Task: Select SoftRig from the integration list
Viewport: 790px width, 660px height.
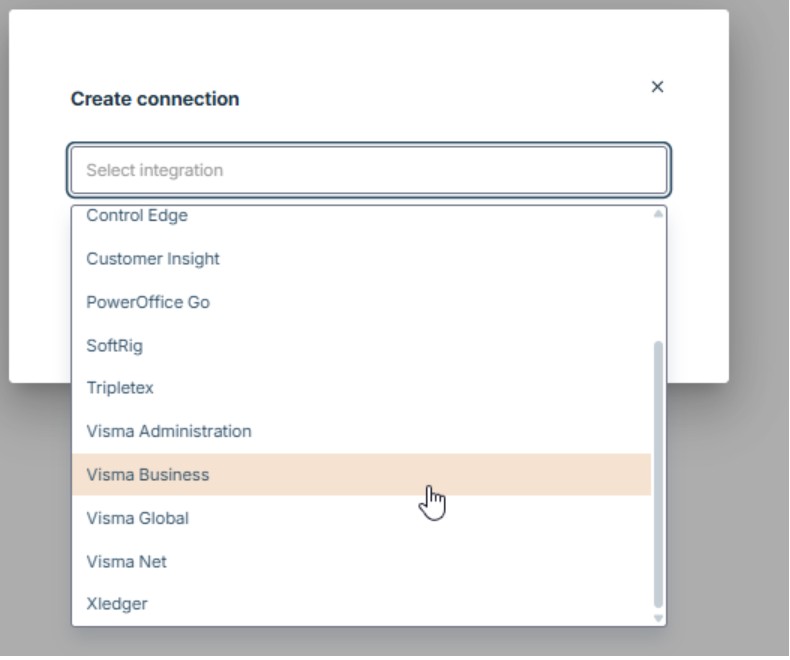Action: [115, 346]
